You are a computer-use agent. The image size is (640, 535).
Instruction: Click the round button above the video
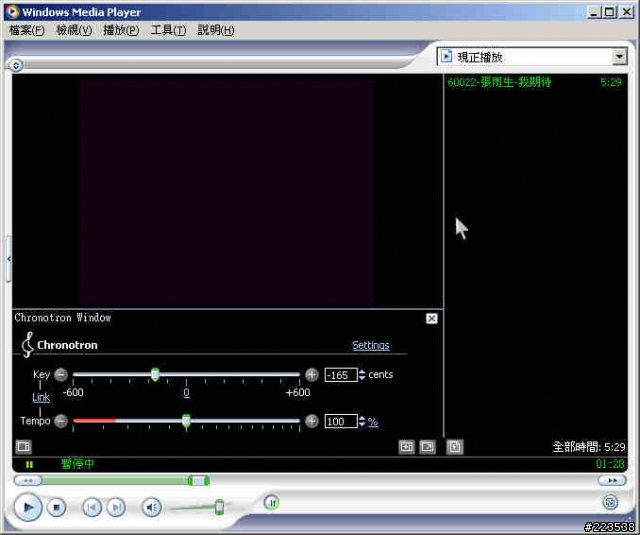16,65
